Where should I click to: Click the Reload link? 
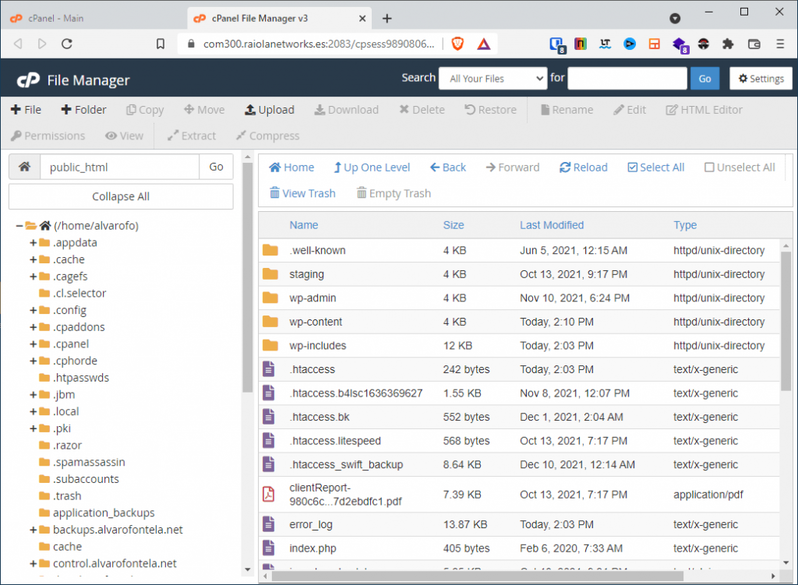(x=583, y=167)
